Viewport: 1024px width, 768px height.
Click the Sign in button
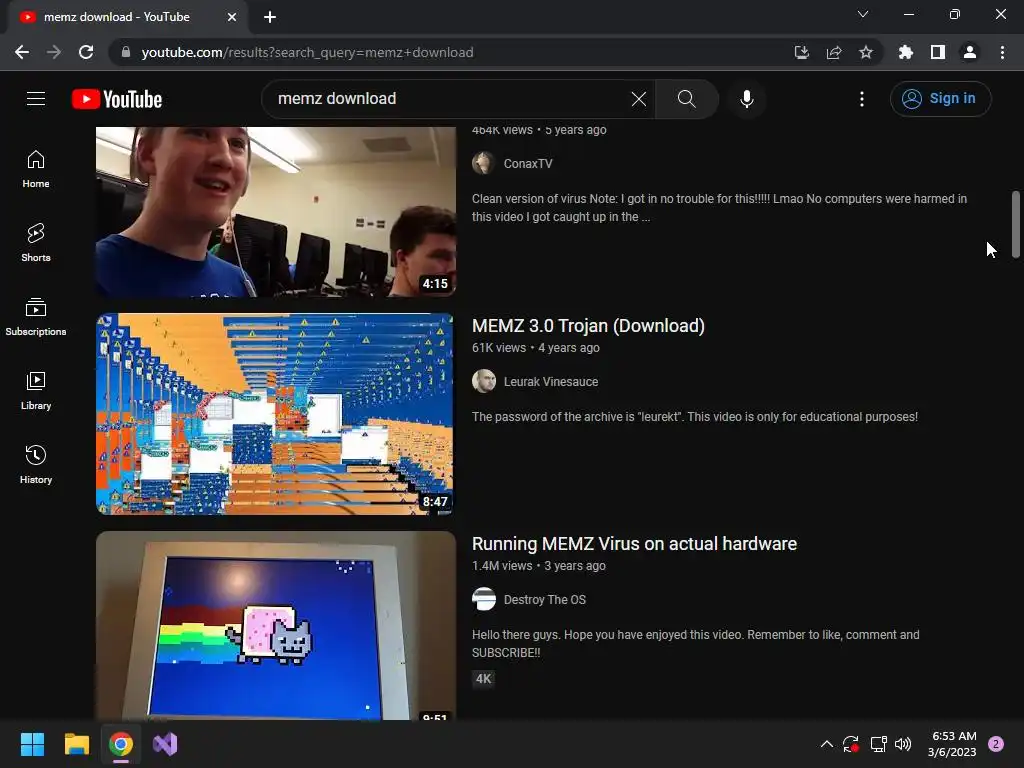coord(940,99)
